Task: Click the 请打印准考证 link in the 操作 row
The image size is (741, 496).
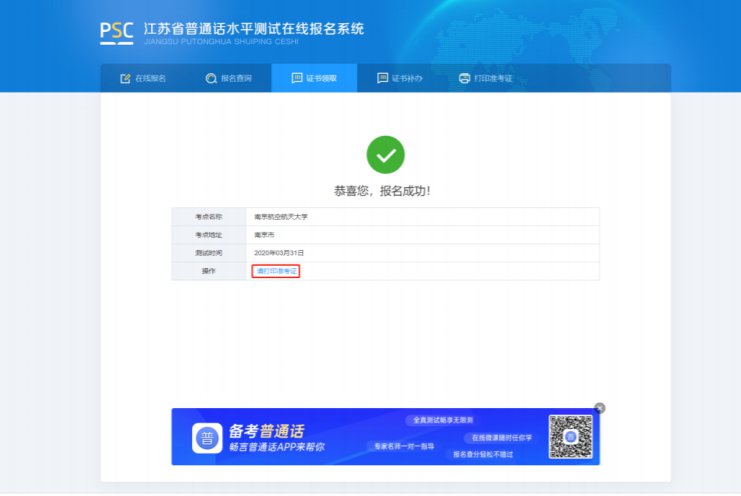Action: pos(276,271)
